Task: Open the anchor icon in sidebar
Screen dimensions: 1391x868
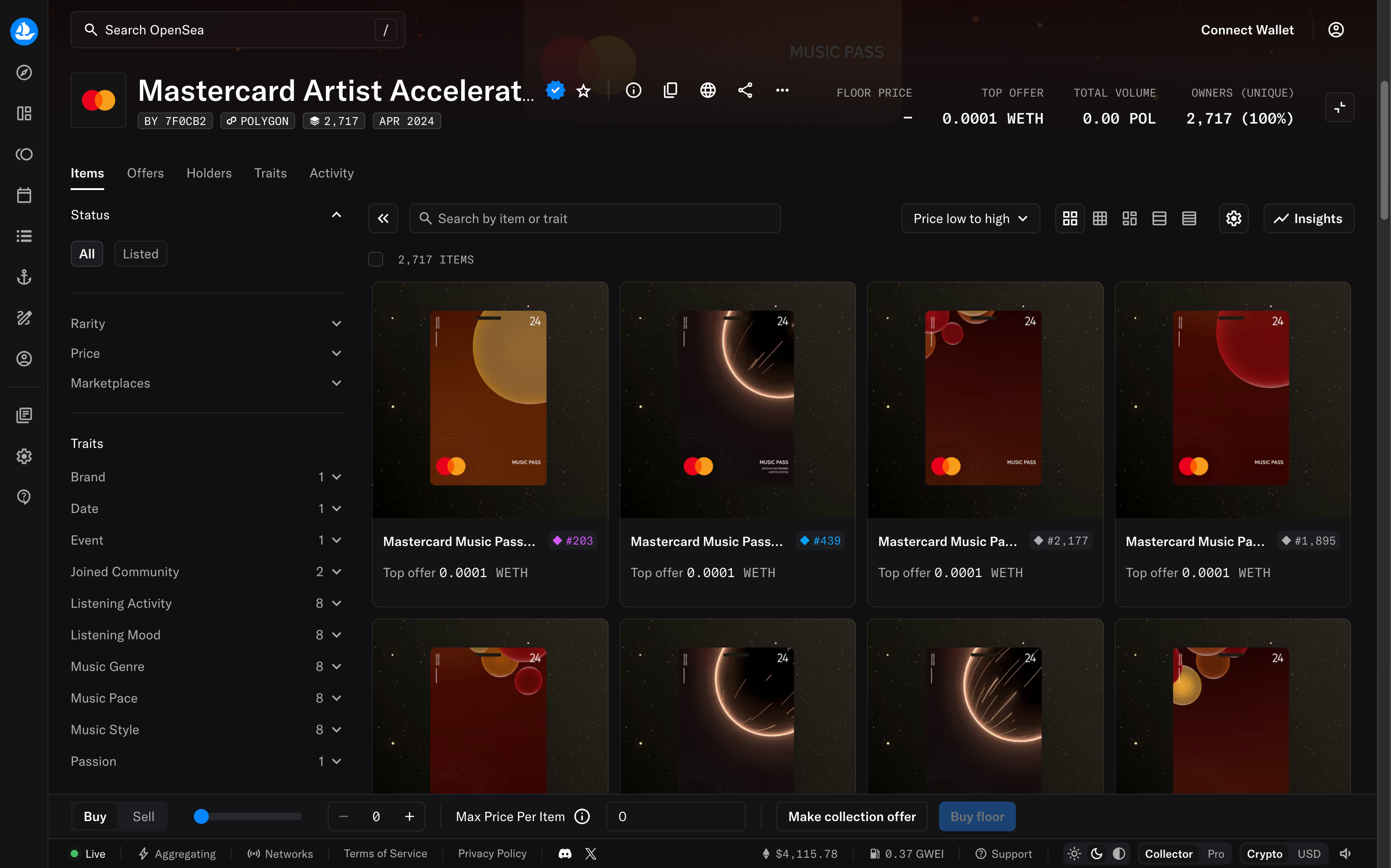Action: coord(24,277)
